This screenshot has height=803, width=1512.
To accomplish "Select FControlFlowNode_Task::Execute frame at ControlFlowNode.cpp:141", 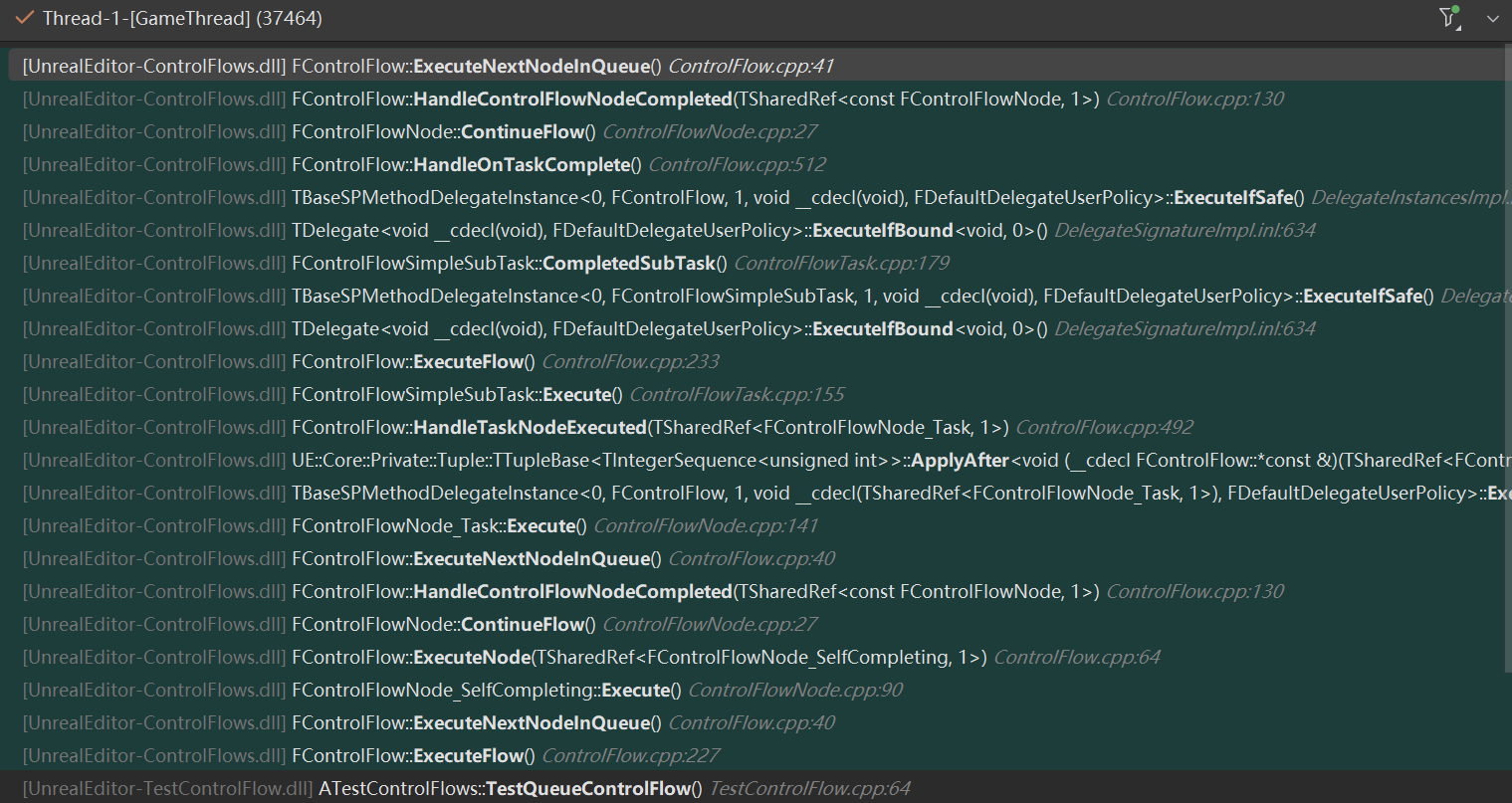I will pos(438,526).
